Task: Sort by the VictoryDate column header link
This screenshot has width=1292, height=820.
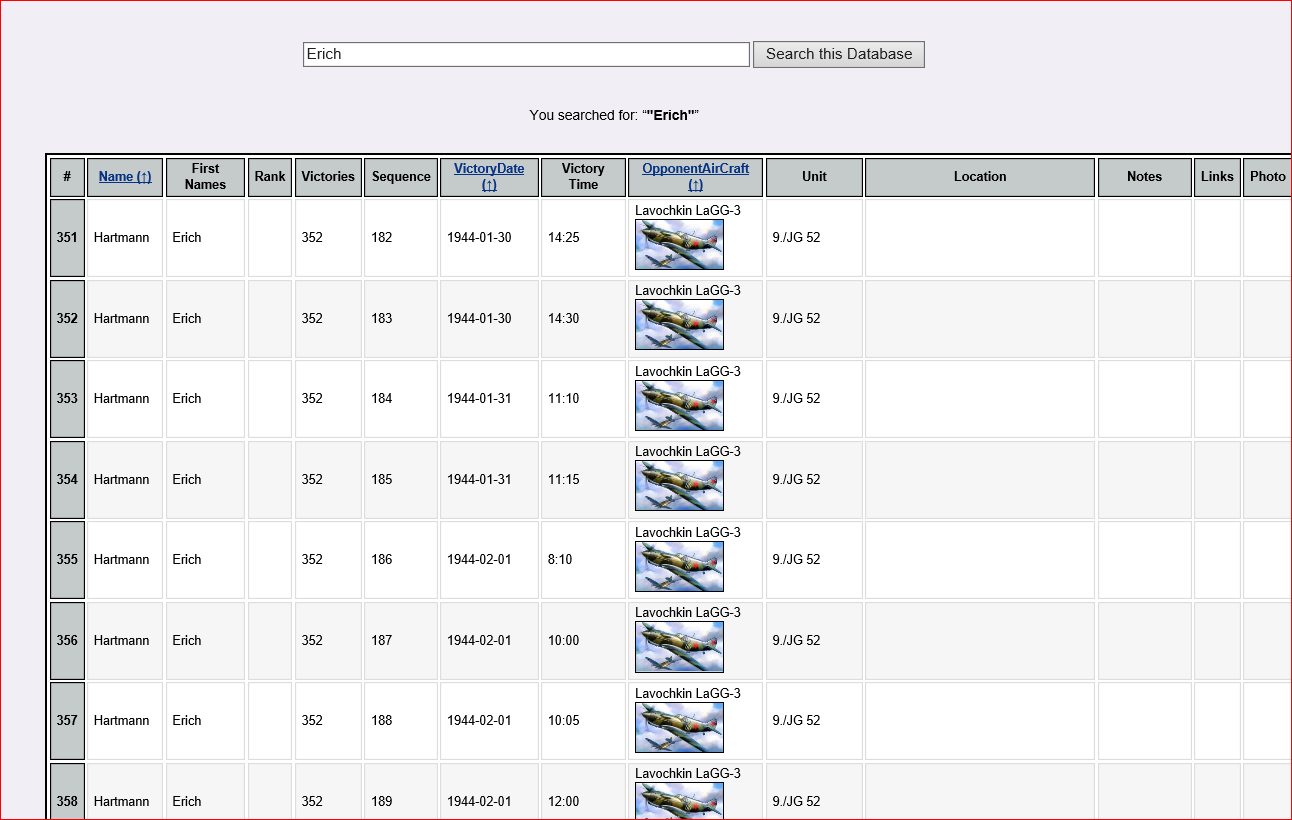Action: tap(489, 177)
